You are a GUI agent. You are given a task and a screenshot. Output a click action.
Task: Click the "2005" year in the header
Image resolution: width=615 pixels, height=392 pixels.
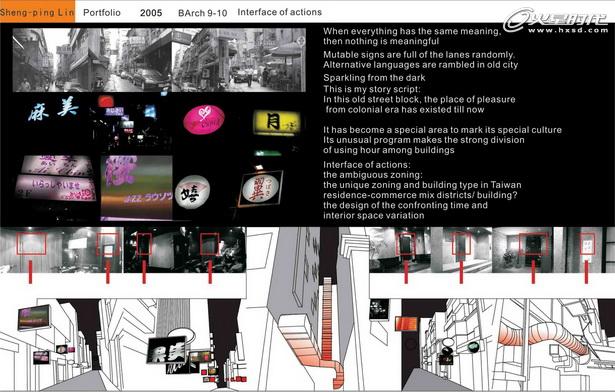pyautogui.click(x=151, y=13)
